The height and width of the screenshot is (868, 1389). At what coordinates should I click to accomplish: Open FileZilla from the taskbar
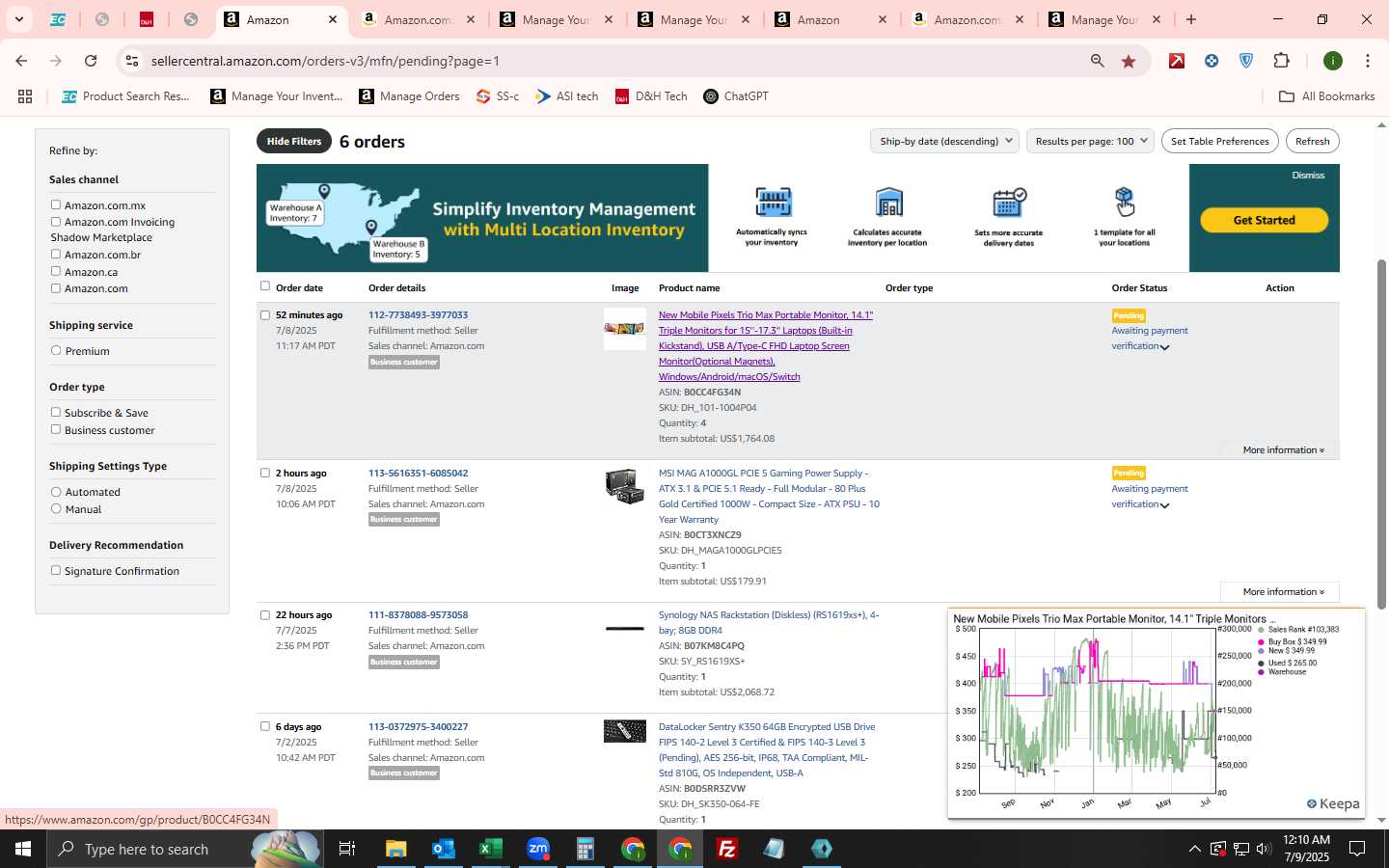727,849
